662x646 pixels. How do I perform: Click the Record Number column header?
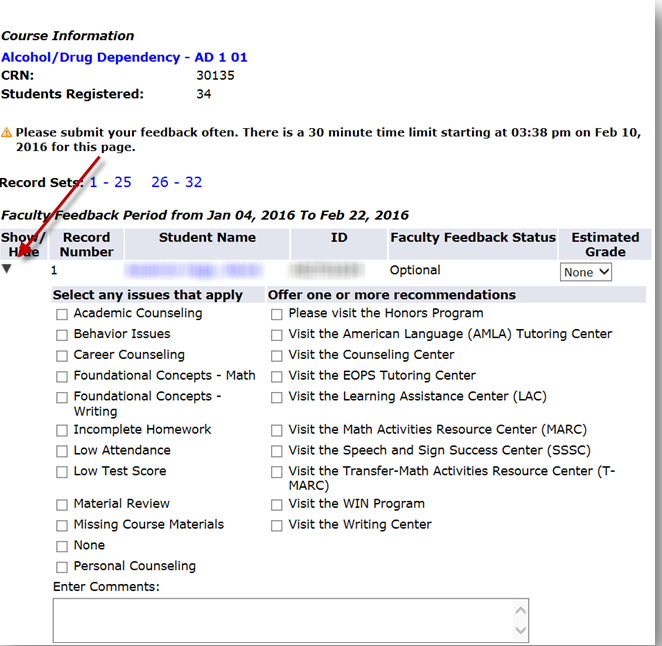click(x=87, y=244)
